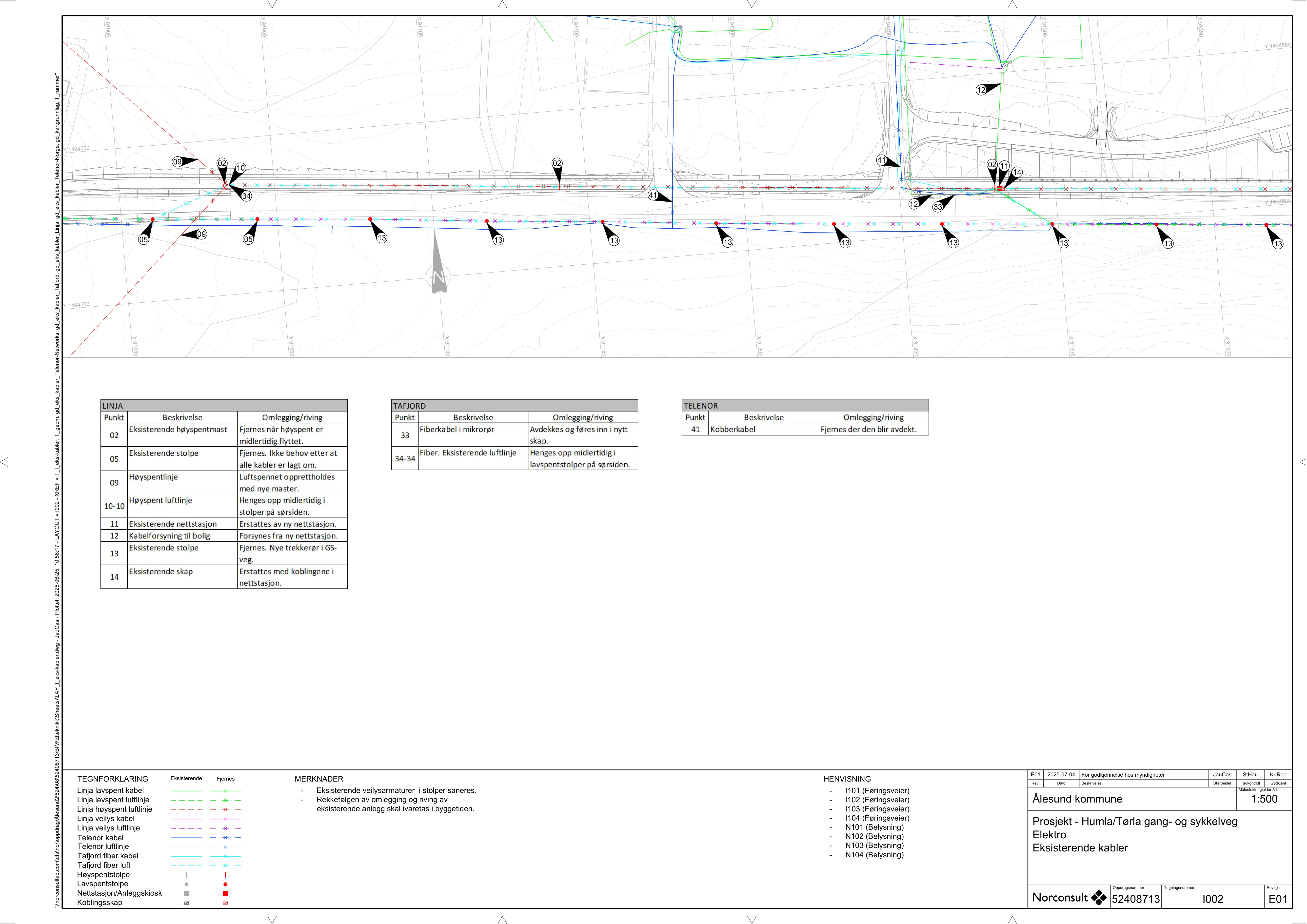
Task: Select the callout marker numbered 34
Action: pyautogui.click(x=246, y=196)
